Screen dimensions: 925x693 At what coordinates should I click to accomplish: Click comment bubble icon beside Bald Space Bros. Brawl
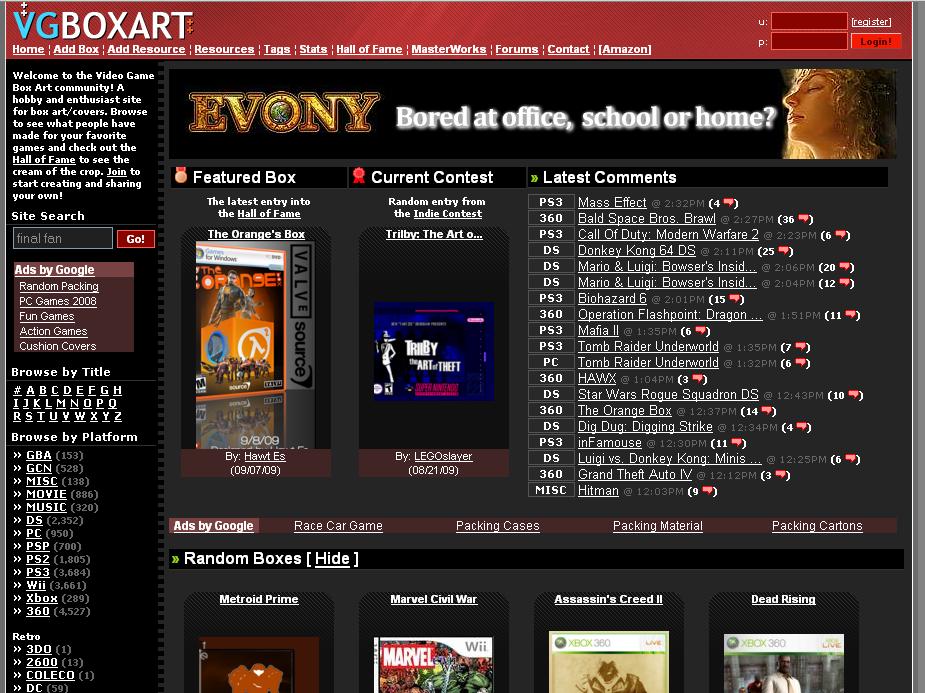tap(805, 219)
